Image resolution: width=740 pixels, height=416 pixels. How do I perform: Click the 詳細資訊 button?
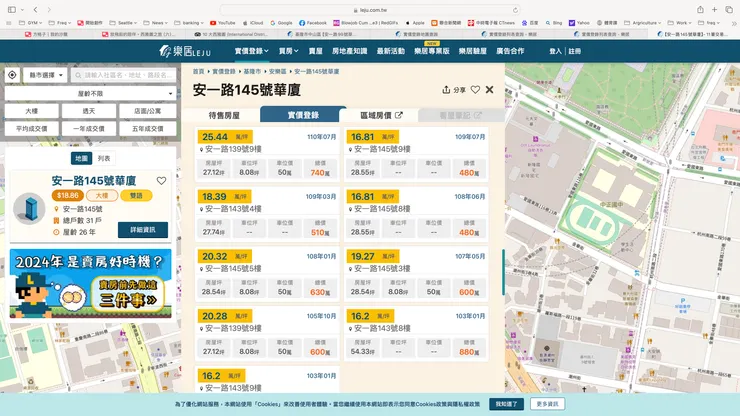pyautogui.click(x=143, y=229)
